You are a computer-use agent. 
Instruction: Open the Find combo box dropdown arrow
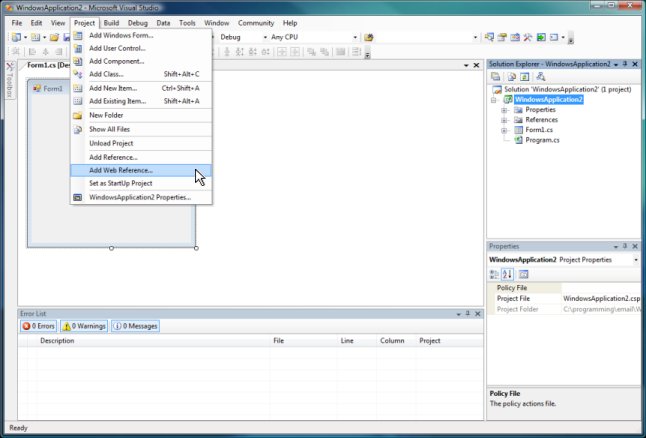(x=475, y=37)
